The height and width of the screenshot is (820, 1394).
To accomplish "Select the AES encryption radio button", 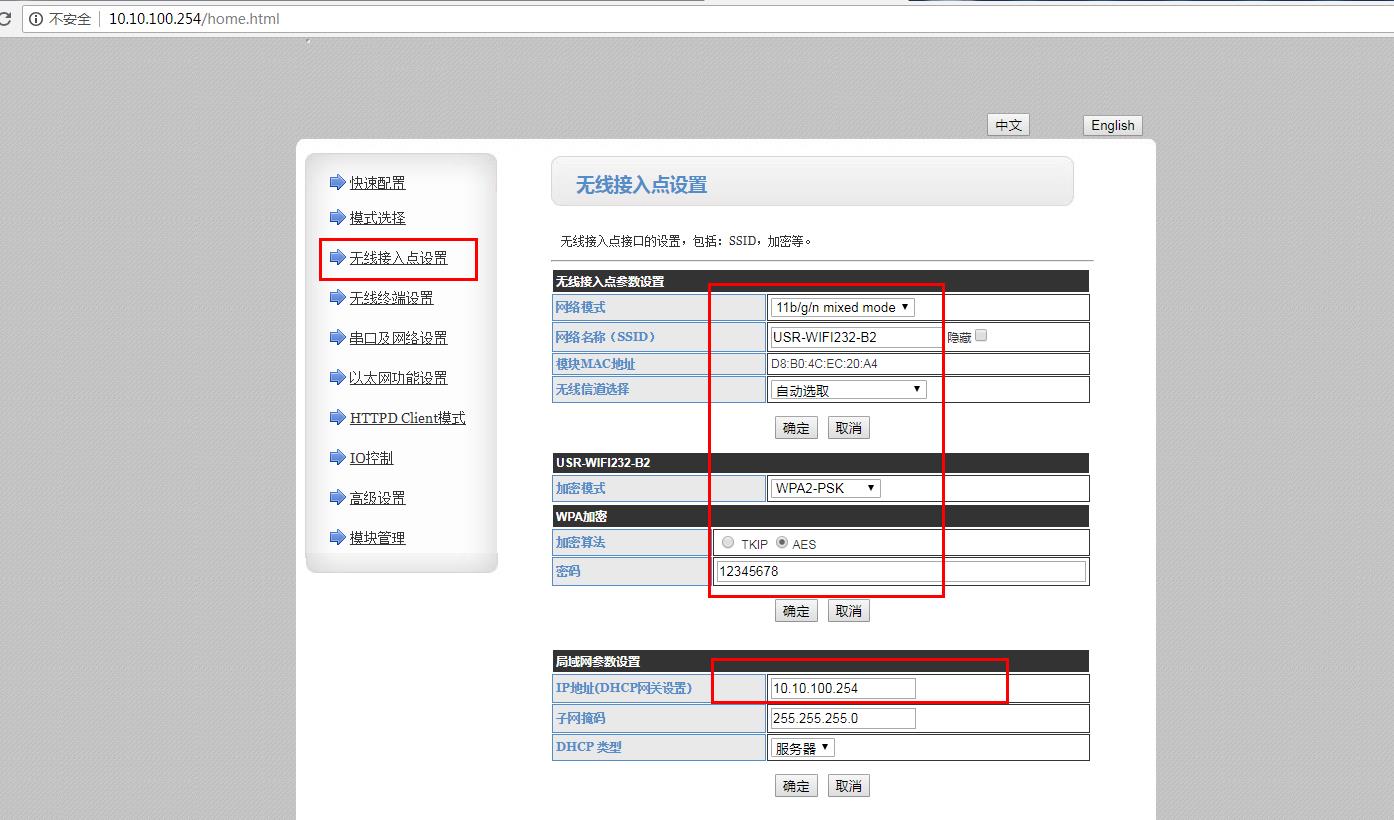I will point(782,543).
